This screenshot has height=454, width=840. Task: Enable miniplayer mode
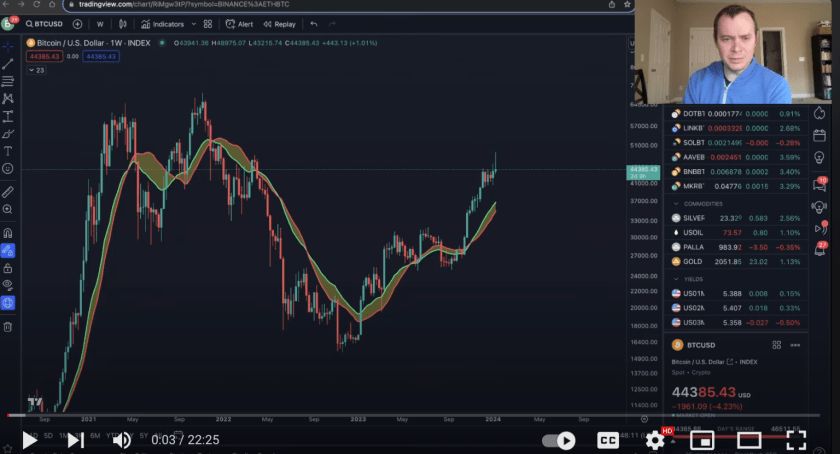[x=702, y=440]
